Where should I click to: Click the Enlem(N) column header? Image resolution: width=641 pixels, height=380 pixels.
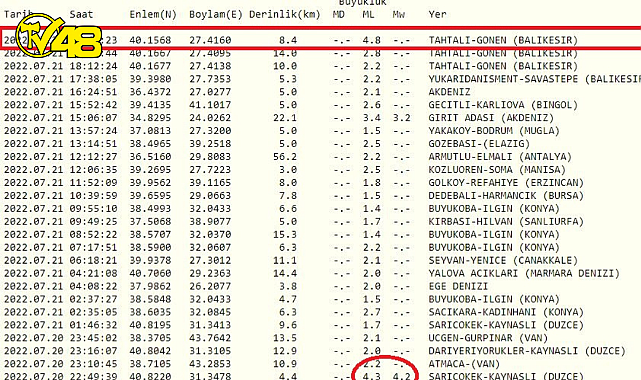point(153,14)
